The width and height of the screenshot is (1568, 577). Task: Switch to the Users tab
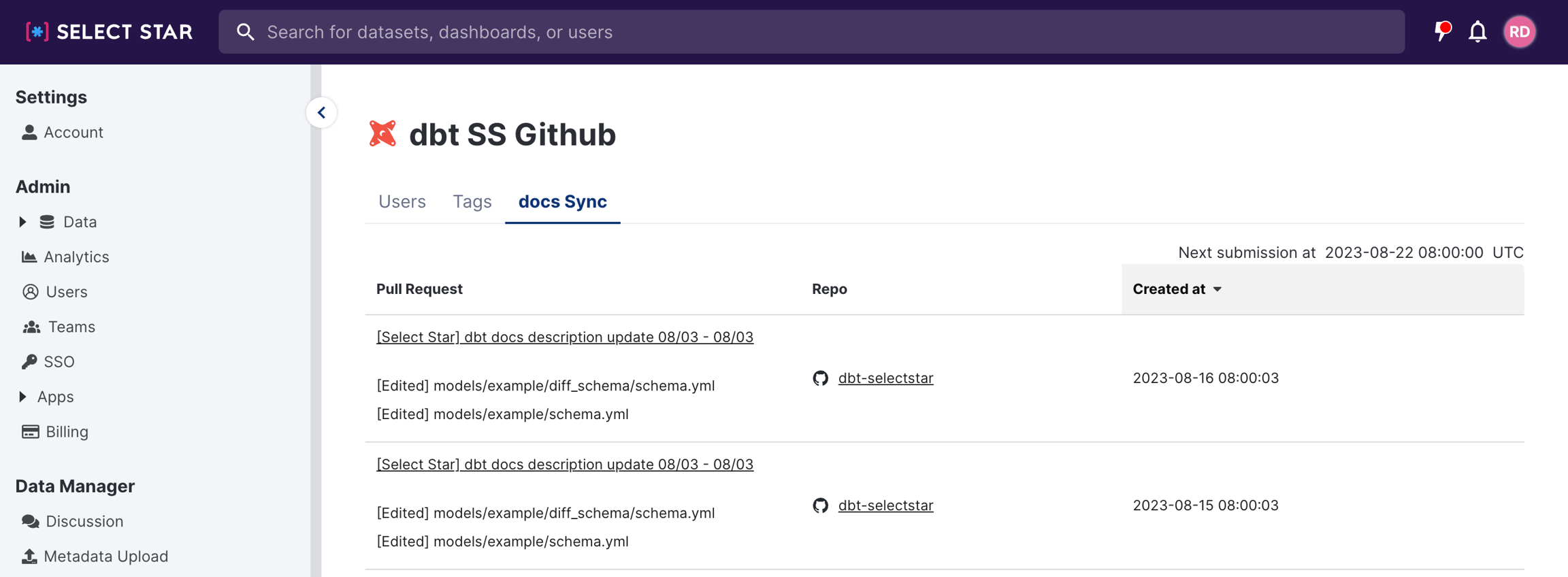402,201
